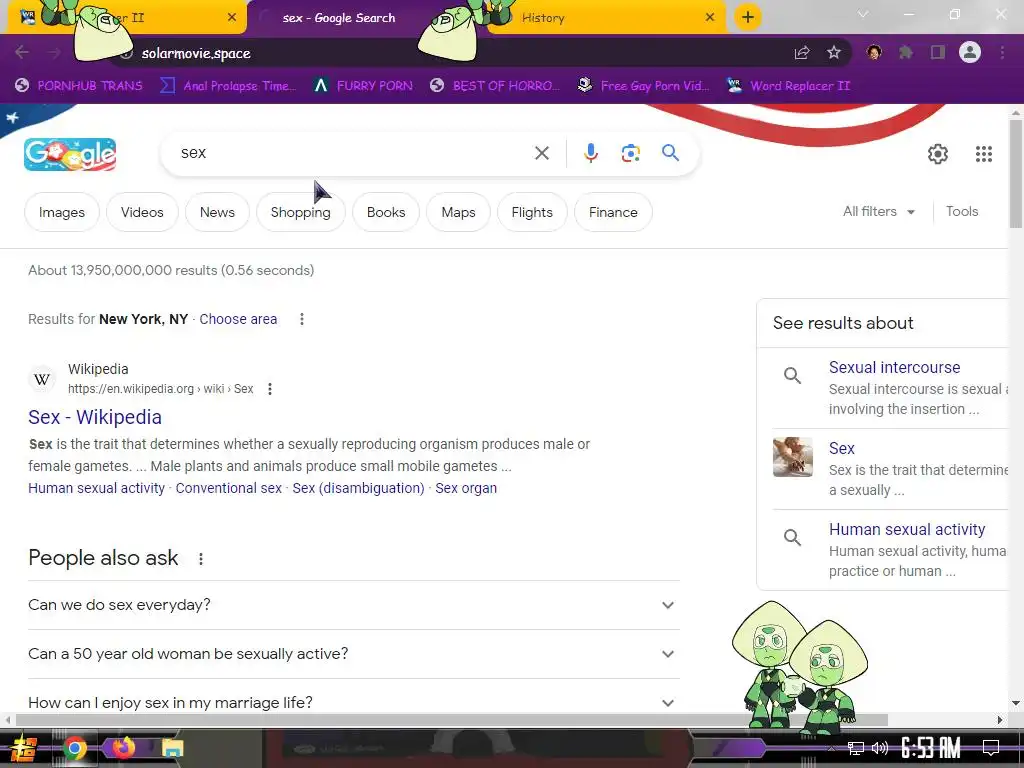This screenshot has height=768, width=1024.
Task: Open options for Wikipedia result
Action: 270,389
